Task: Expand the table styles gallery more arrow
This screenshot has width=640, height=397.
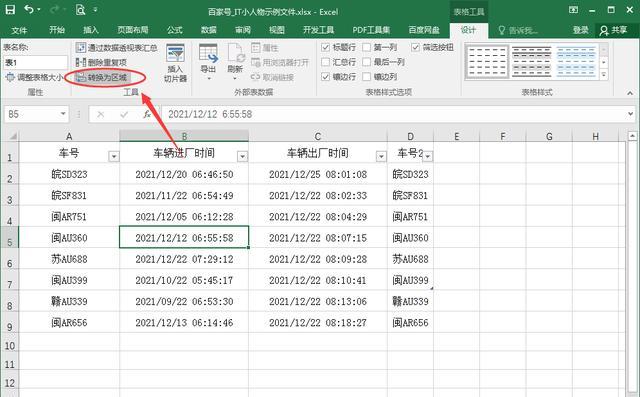Action: pyautogui.click(x=604, y=75)
